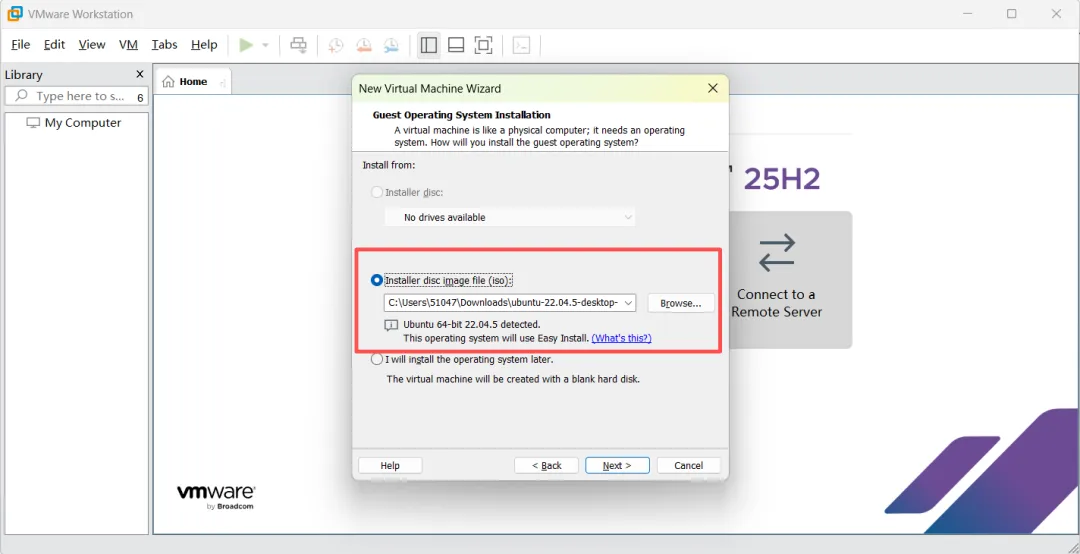Viewport: 1080px width, 554px height.
Task: Open the No drives available dropdown
Action: (510, 217)
